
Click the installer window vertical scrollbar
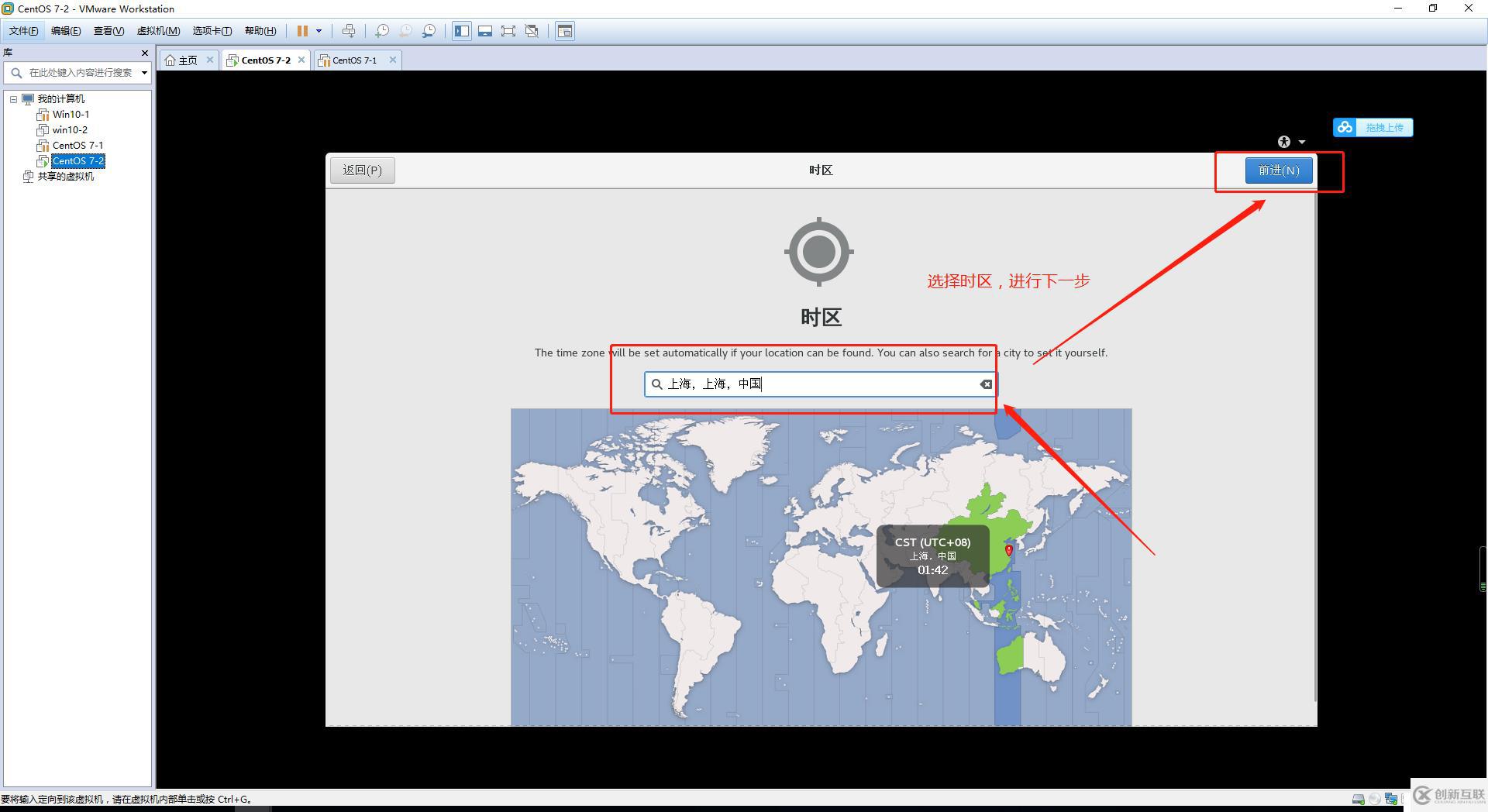(1315, 446)
